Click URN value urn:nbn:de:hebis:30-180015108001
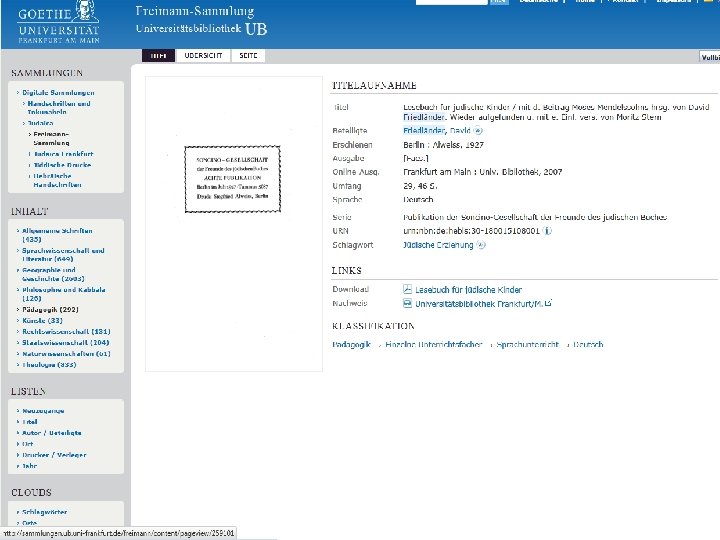 pyautogui.click(x=471, y=231)
